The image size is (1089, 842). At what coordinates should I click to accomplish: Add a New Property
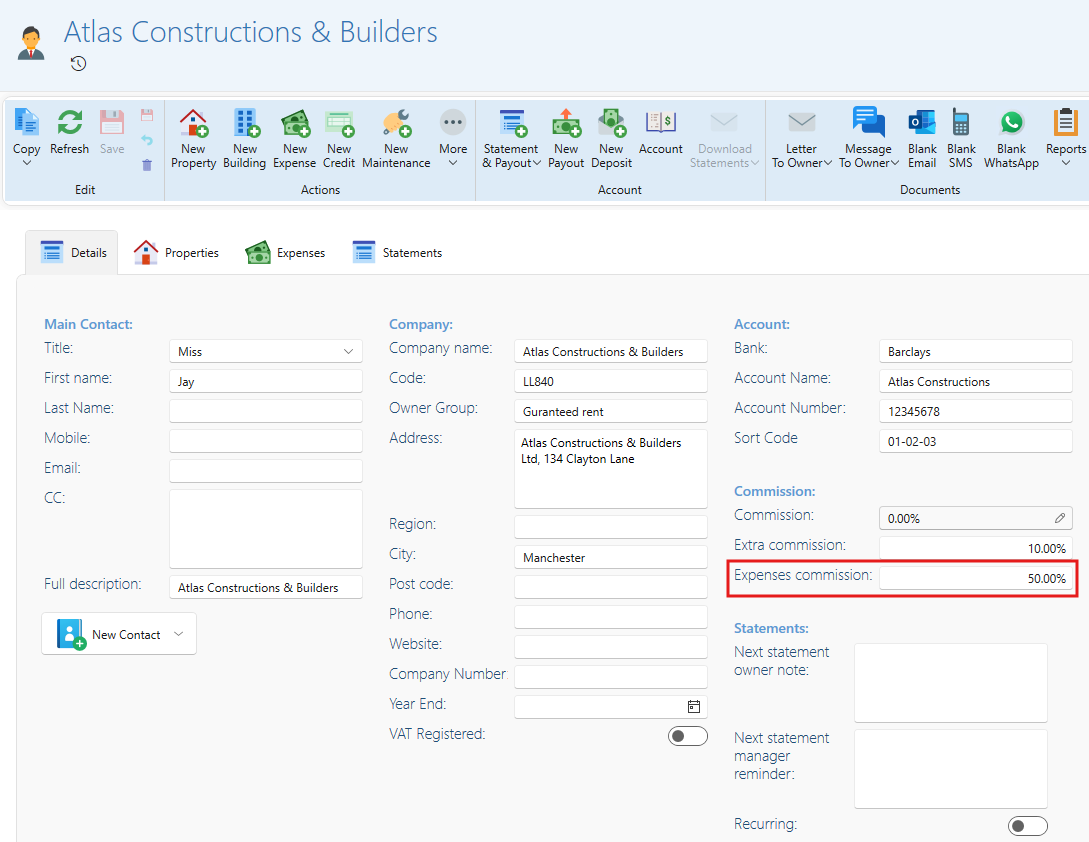(x=193, y=139)
